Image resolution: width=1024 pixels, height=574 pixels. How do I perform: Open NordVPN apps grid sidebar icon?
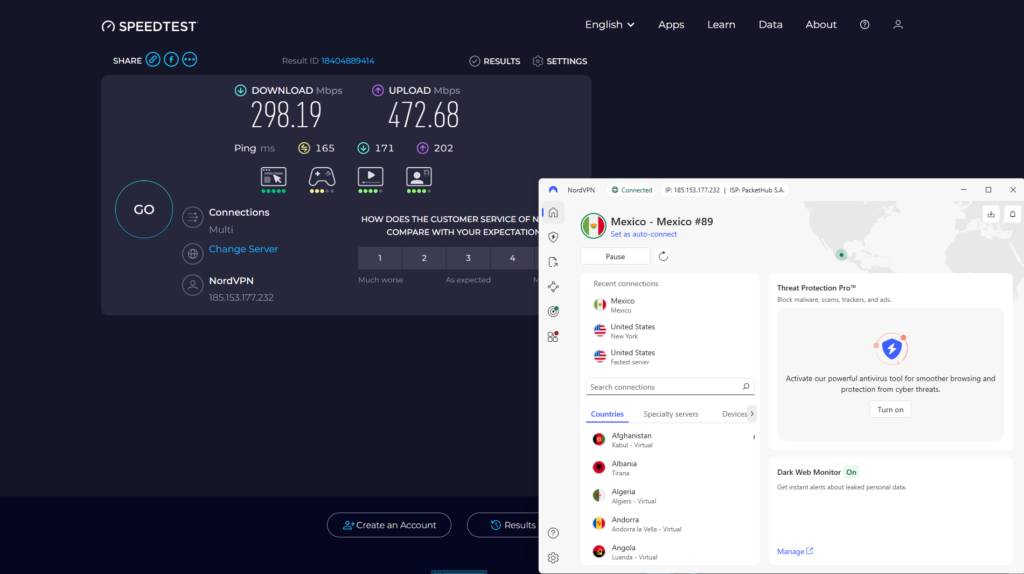(553, 336)
